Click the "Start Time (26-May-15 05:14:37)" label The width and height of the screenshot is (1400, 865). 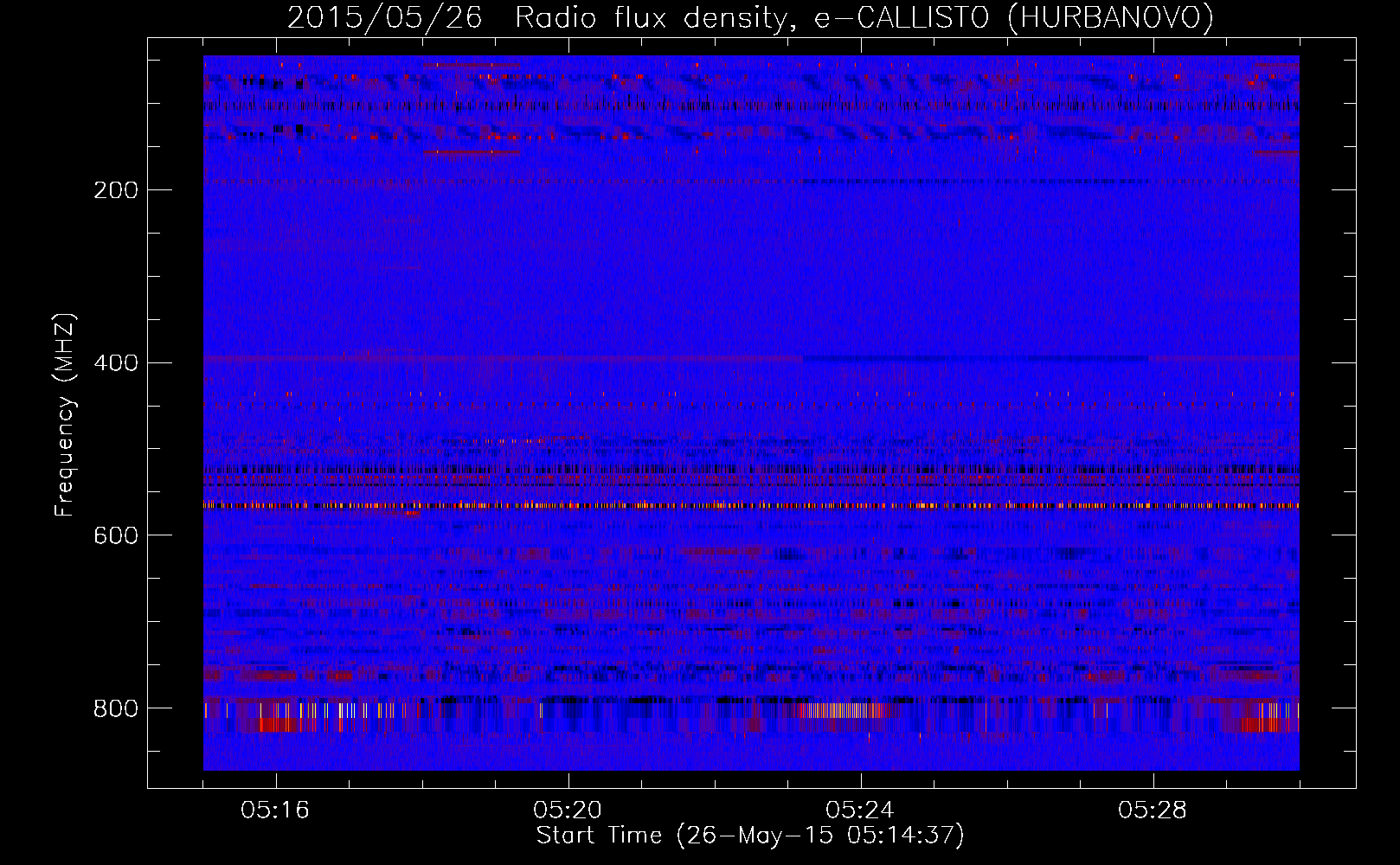[x=750, y=836]
